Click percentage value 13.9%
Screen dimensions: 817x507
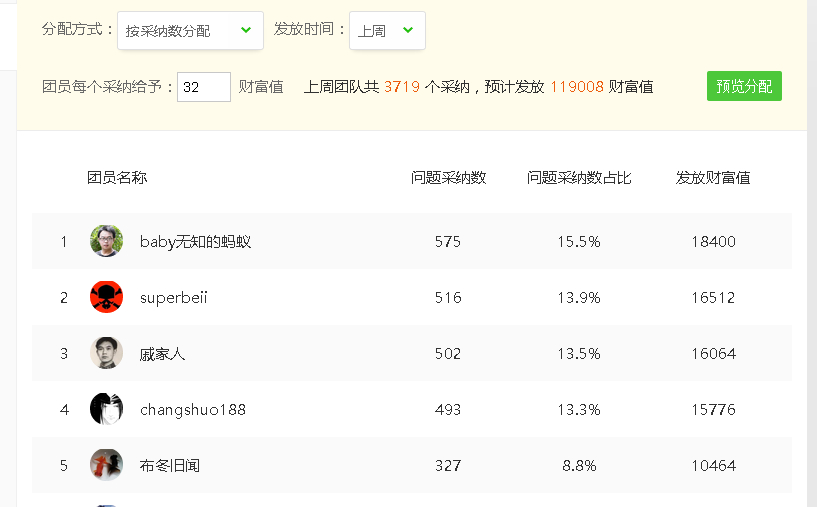(579, 298)
